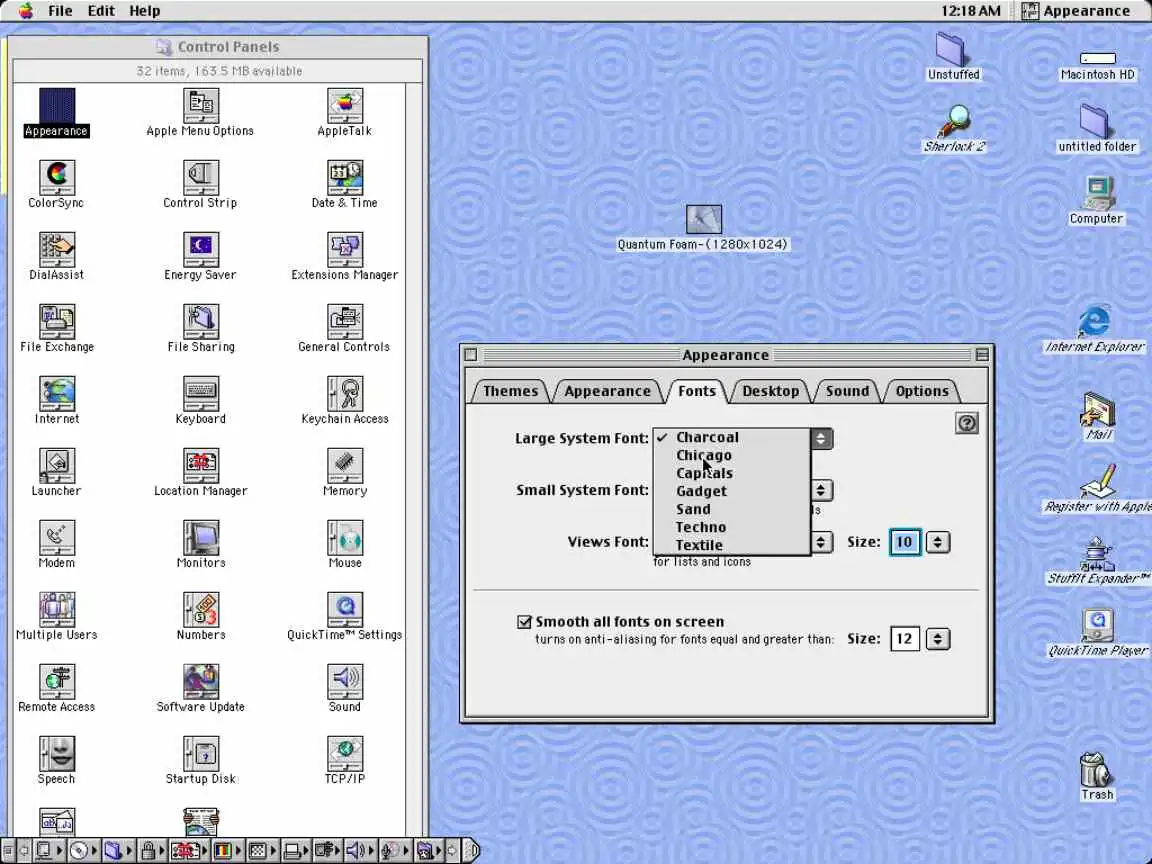Select the DialAssist icon

coord(57,251)
